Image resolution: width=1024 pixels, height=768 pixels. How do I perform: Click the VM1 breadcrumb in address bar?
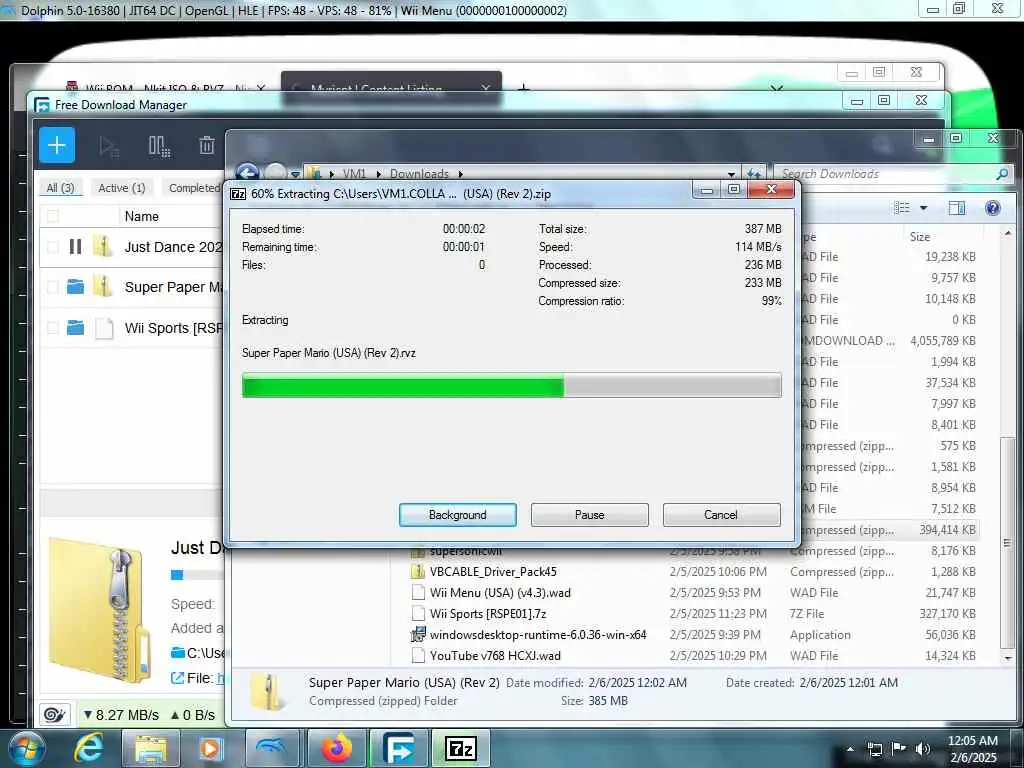click(x=354, y=174)
